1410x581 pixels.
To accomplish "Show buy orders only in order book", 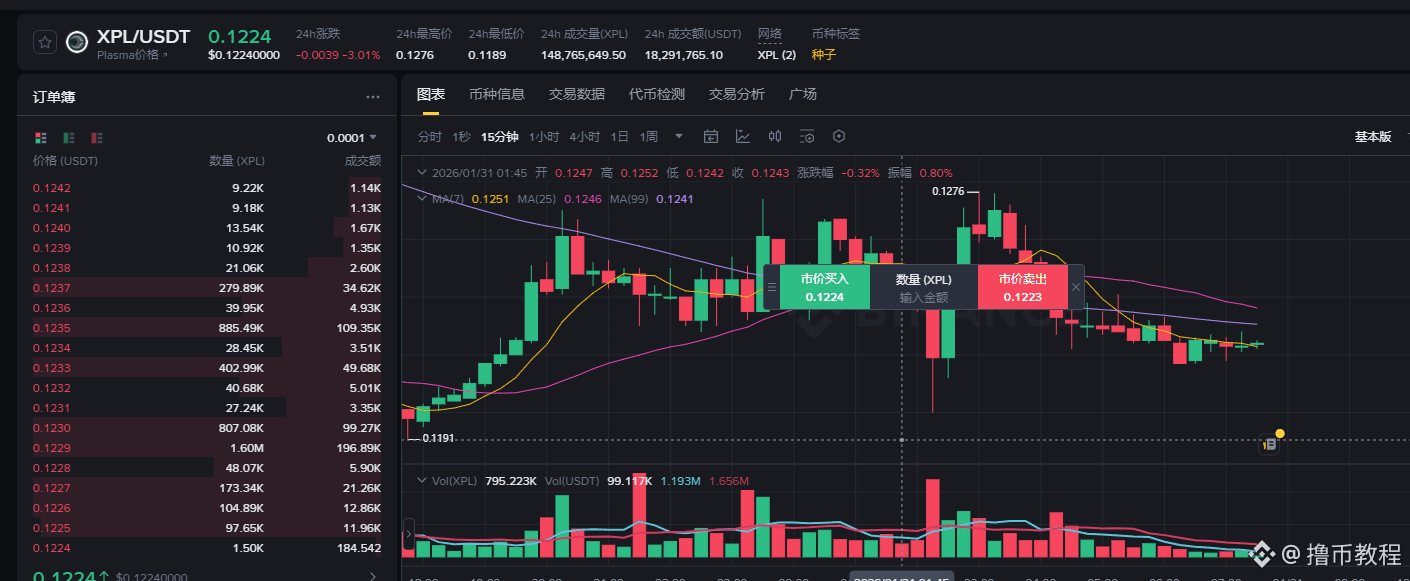I will [x=69, y=137].
